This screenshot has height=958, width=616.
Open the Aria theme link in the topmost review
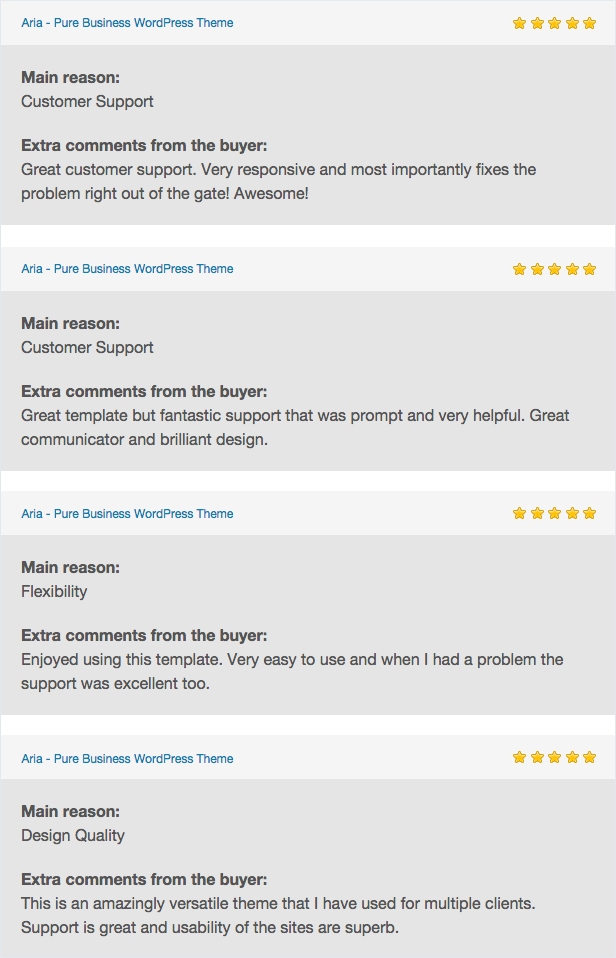(x=127, y=23)
